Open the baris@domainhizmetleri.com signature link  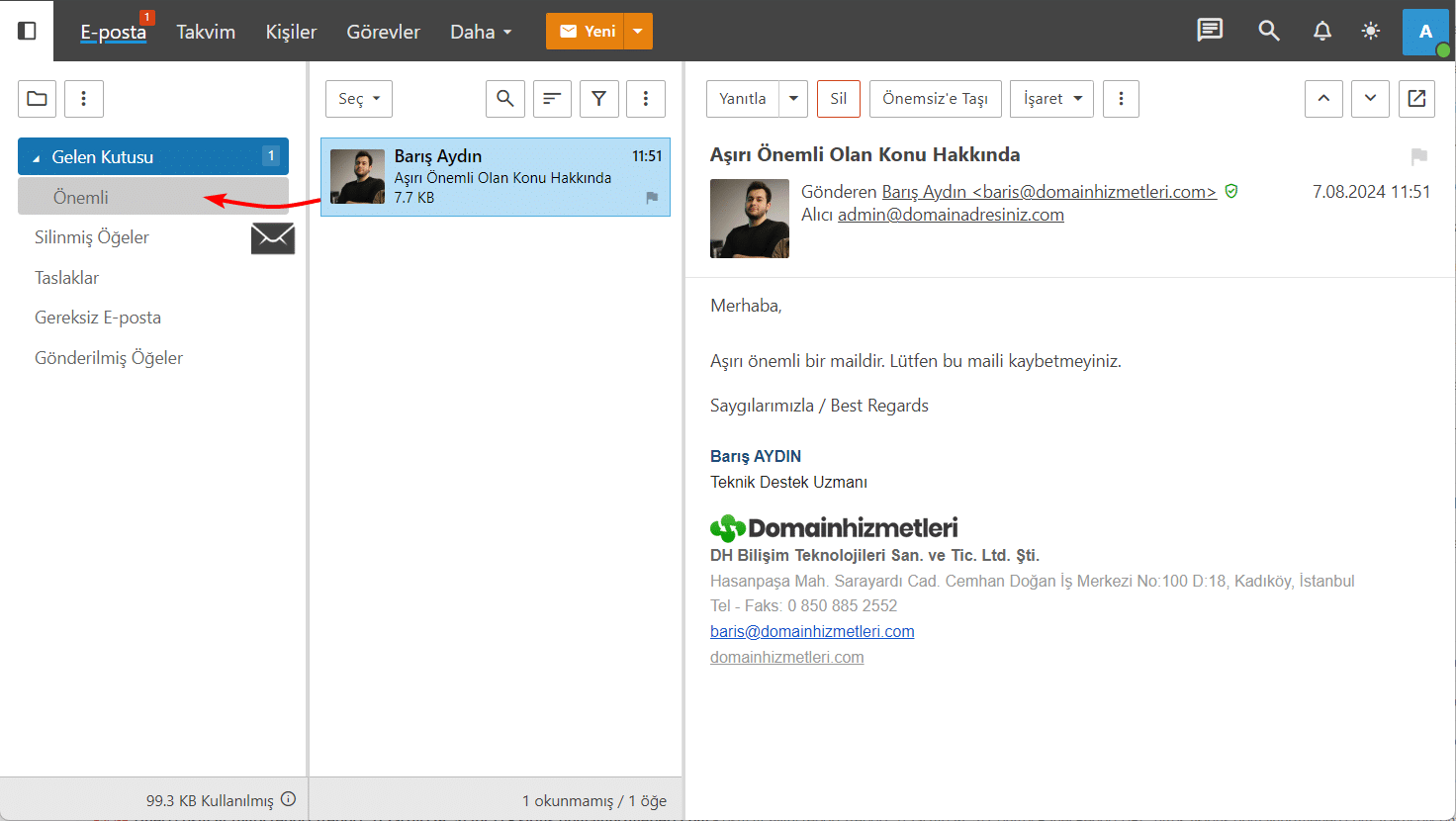tap(812, 631)
